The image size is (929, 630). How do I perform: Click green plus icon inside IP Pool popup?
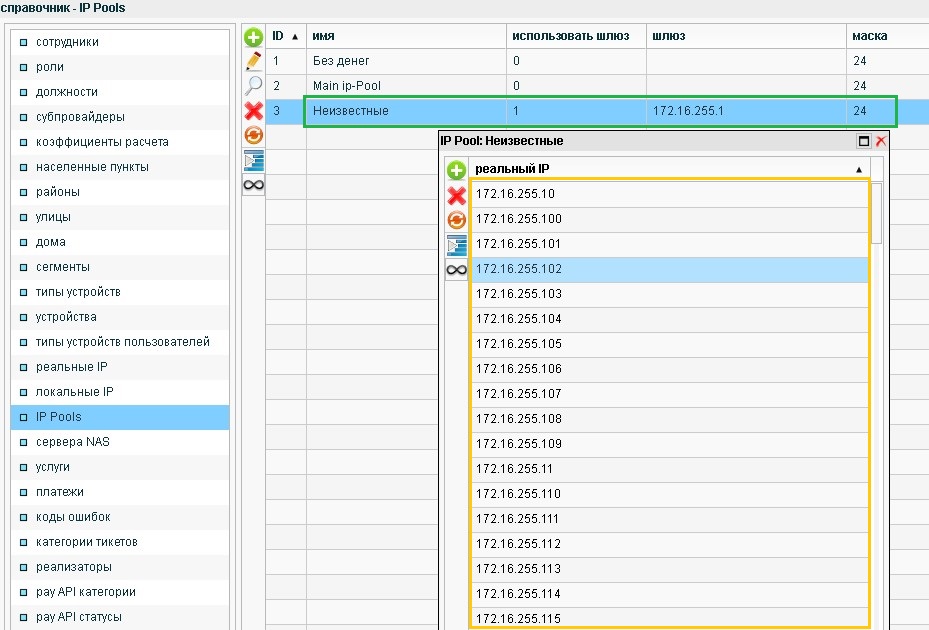(x=456, y=171)
